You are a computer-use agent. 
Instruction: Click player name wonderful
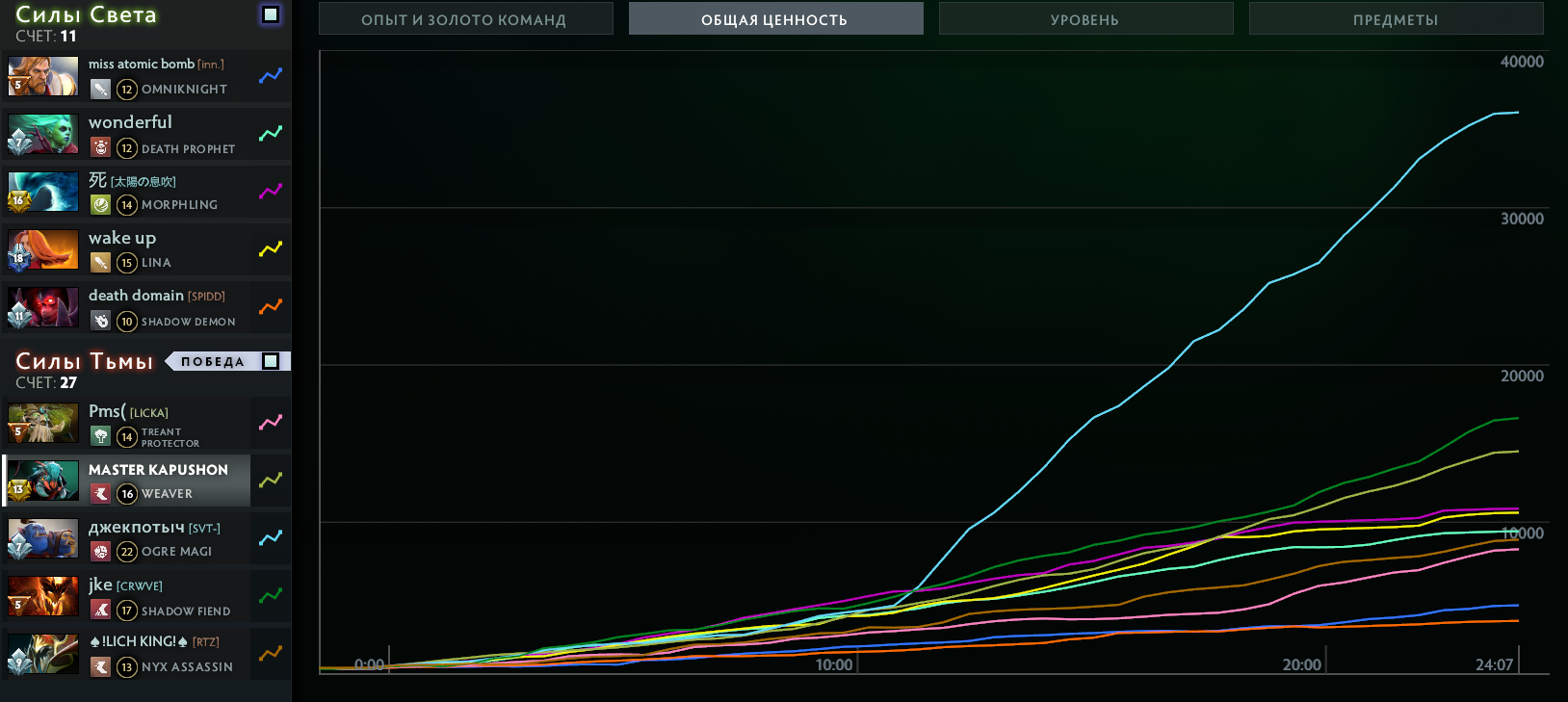click(x=130, y=122)
